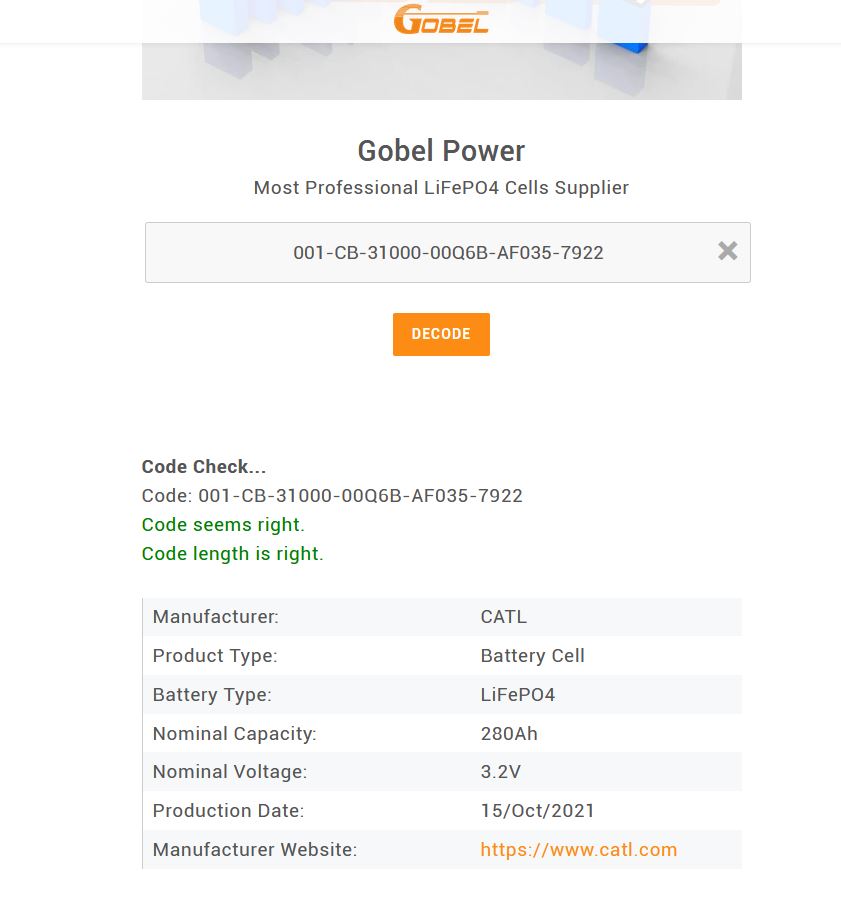This screenshot has width=841, height=918.
Task: Select the Manufacturer CATL value
Action: [504, 616]
